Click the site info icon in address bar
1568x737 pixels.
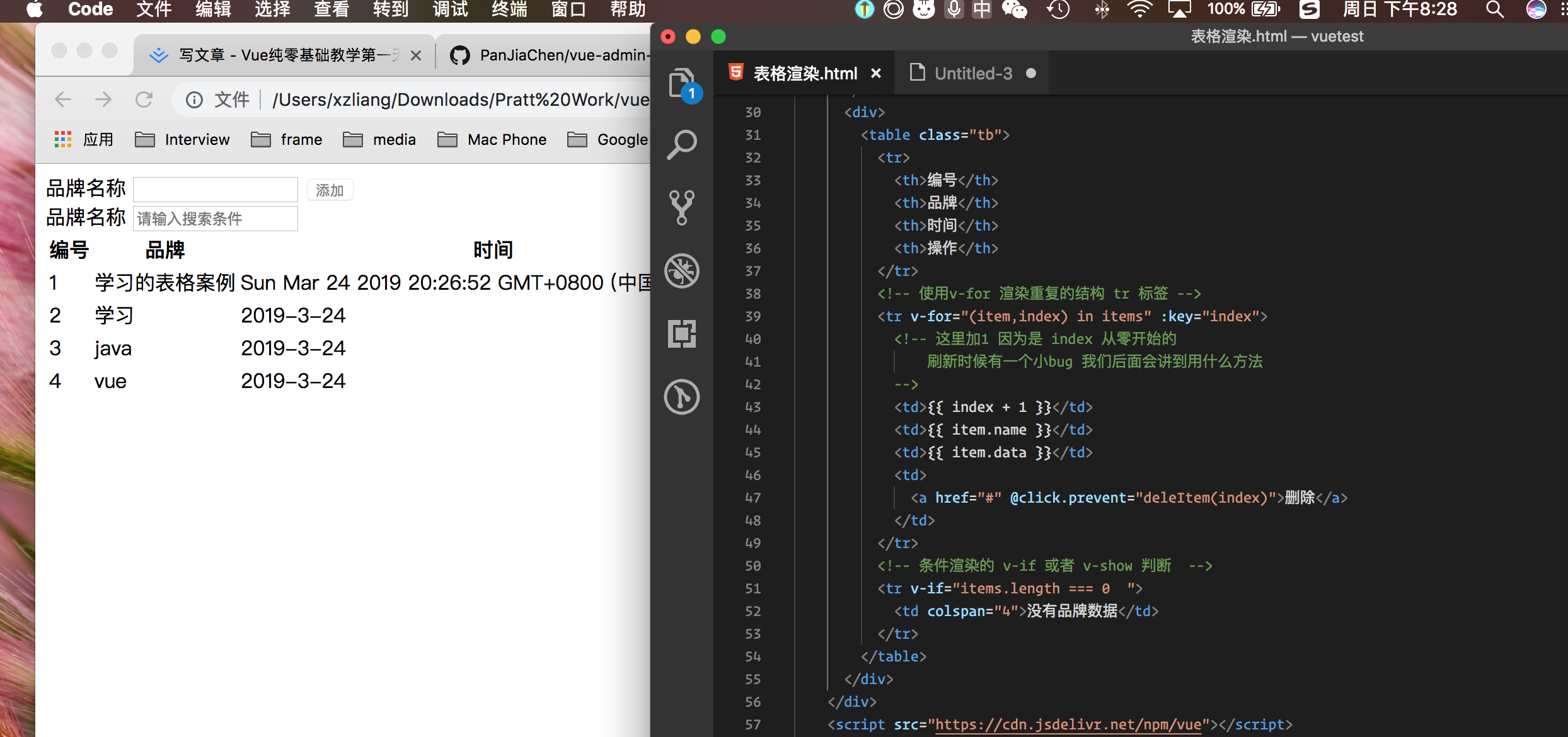click(x=194, y=100)
